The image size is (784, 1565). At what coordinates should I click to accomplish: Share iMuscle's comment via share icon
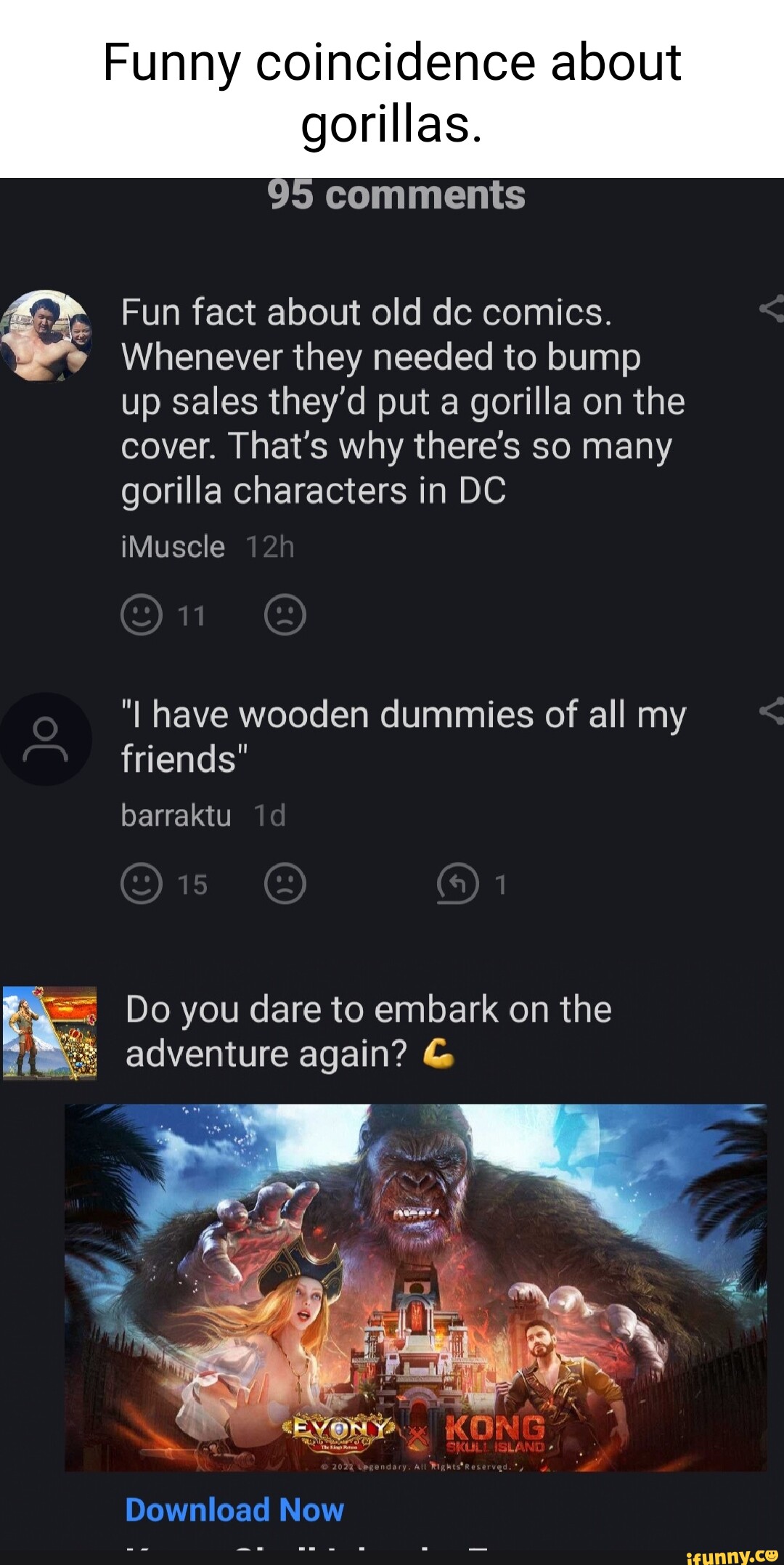(771, 309)
